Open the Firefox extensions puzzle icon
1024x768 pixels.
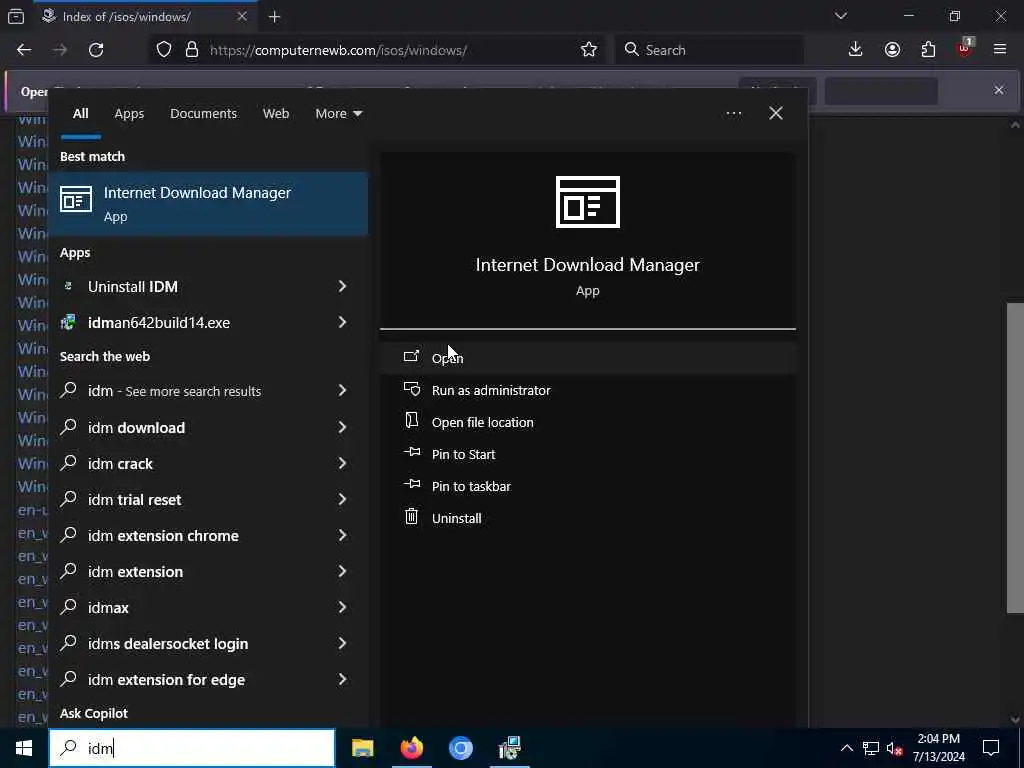pyautogui.click(x=928, y=50)
